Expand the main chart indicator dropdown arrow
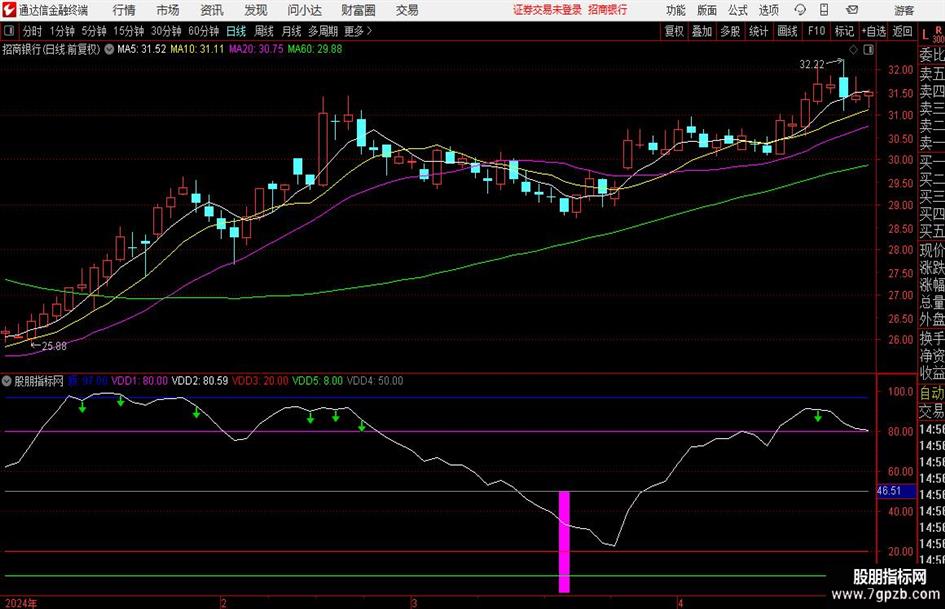This screenshot has width=945, height=609. [x=109, y=49]
